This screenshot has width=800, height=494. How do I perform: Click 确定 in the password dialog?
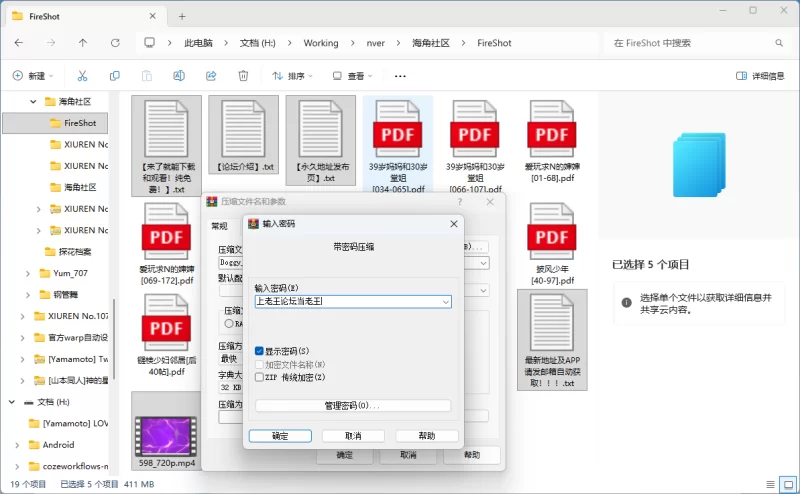point(280,436)
